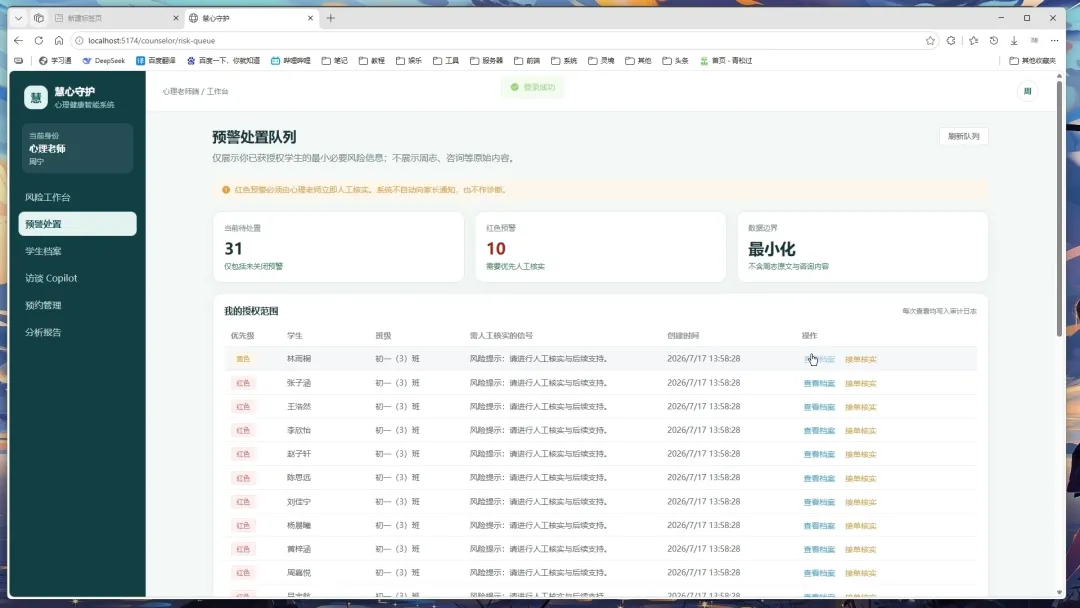Image resolution: width=1080 pixels, height=608 pixels.
Task: Click the 最小化 数据边界 card text
Action: [771, 249]
